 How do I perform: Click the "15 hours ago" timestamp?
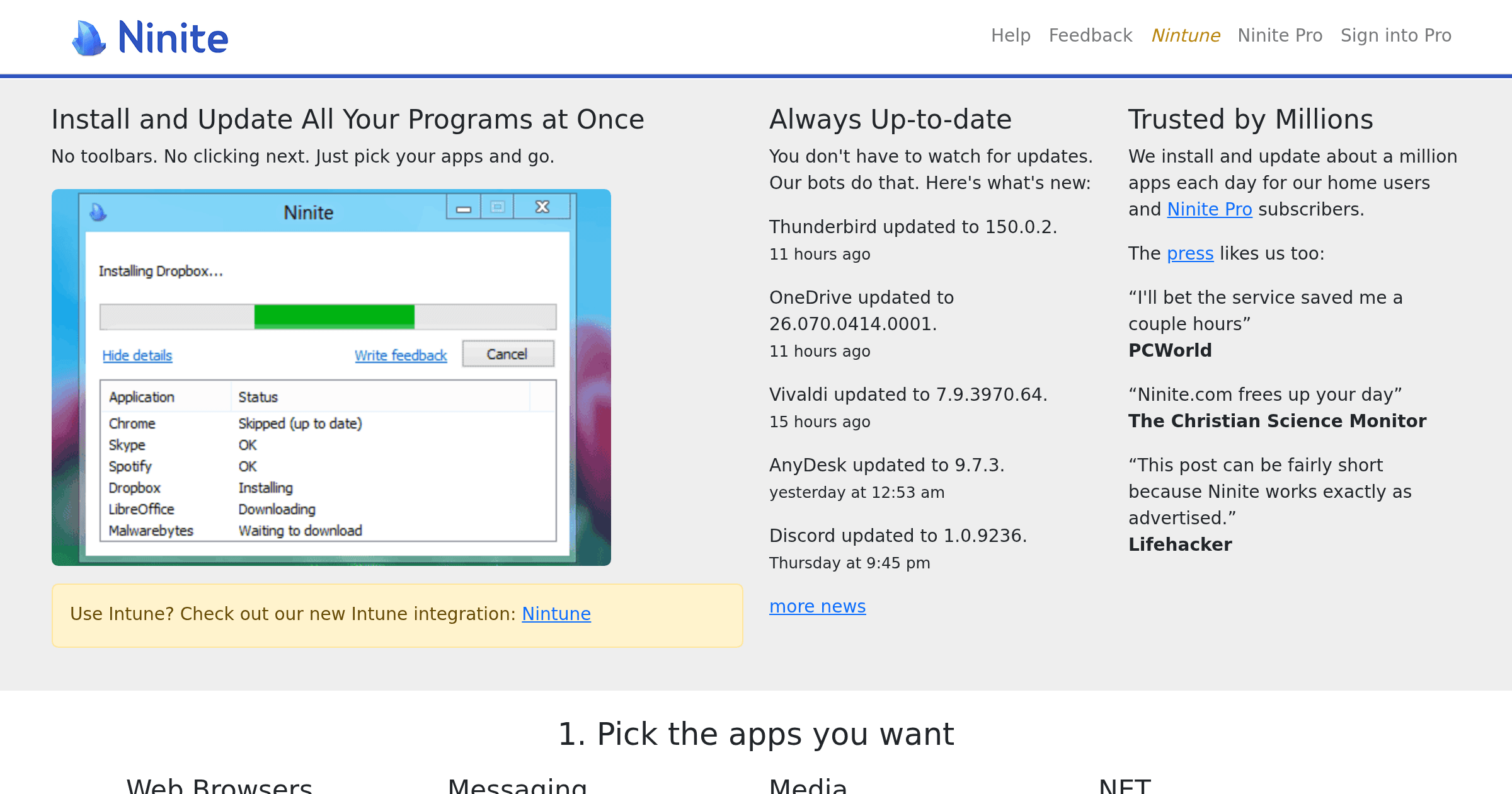[820, 422]
